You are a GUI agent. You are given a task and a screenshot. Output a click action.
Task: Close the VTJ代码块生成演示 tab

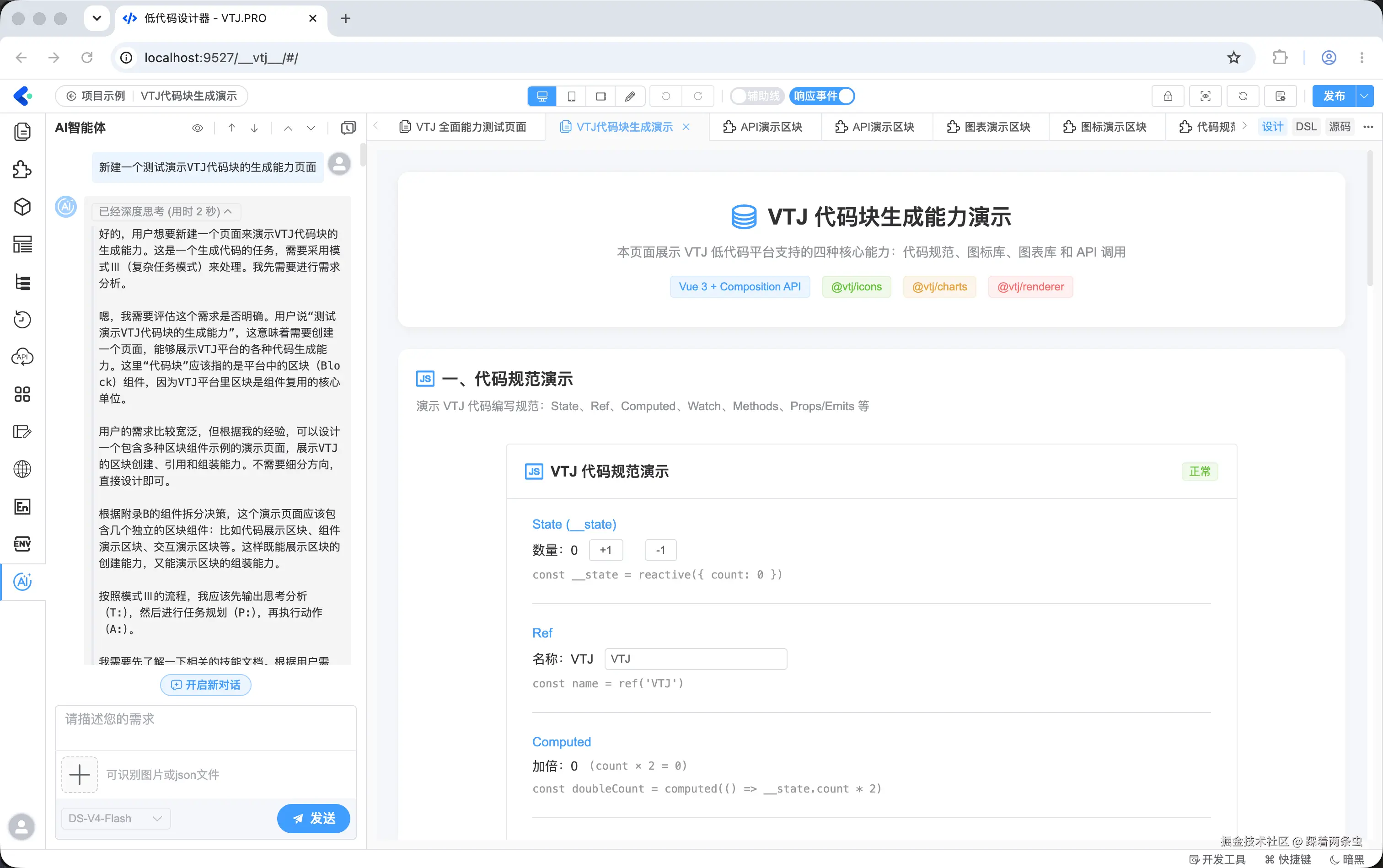(x=686, y=127)
